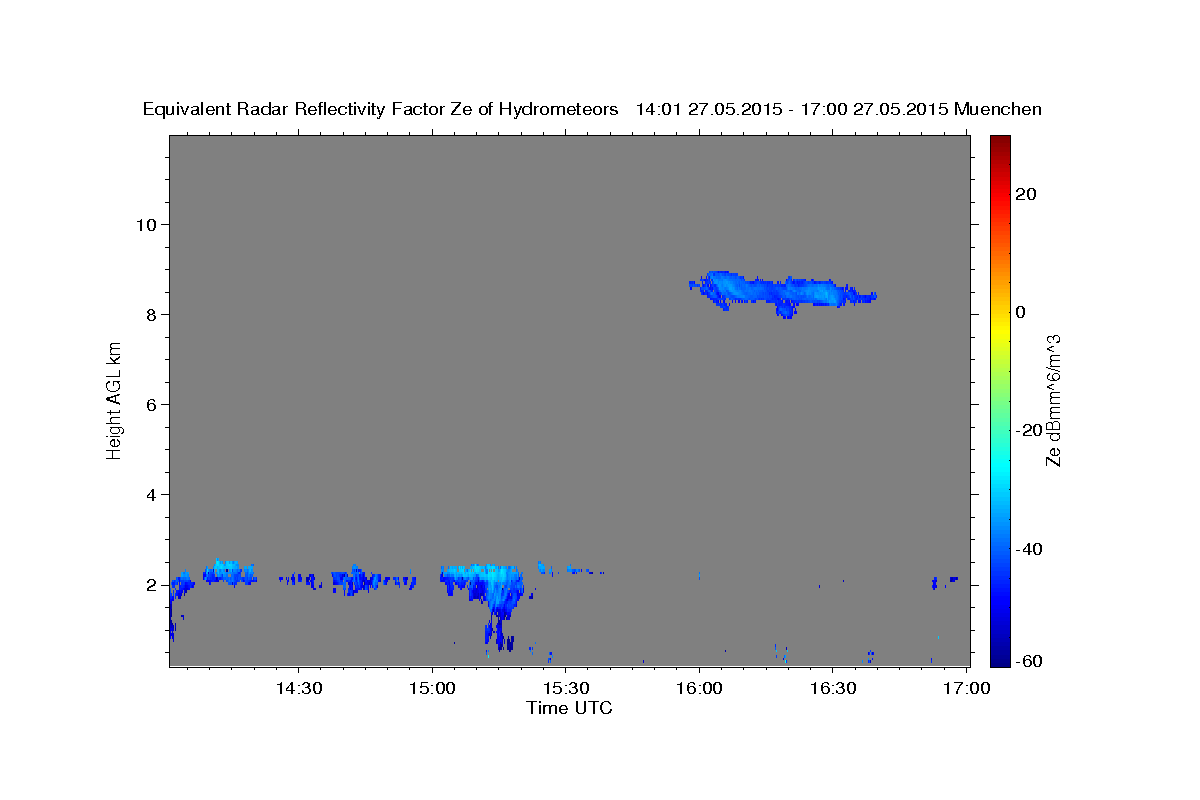This screenshot has width=1200, height=800.
Task: Click the 16:30 time tick label
Action: click(x=832, y=688)
